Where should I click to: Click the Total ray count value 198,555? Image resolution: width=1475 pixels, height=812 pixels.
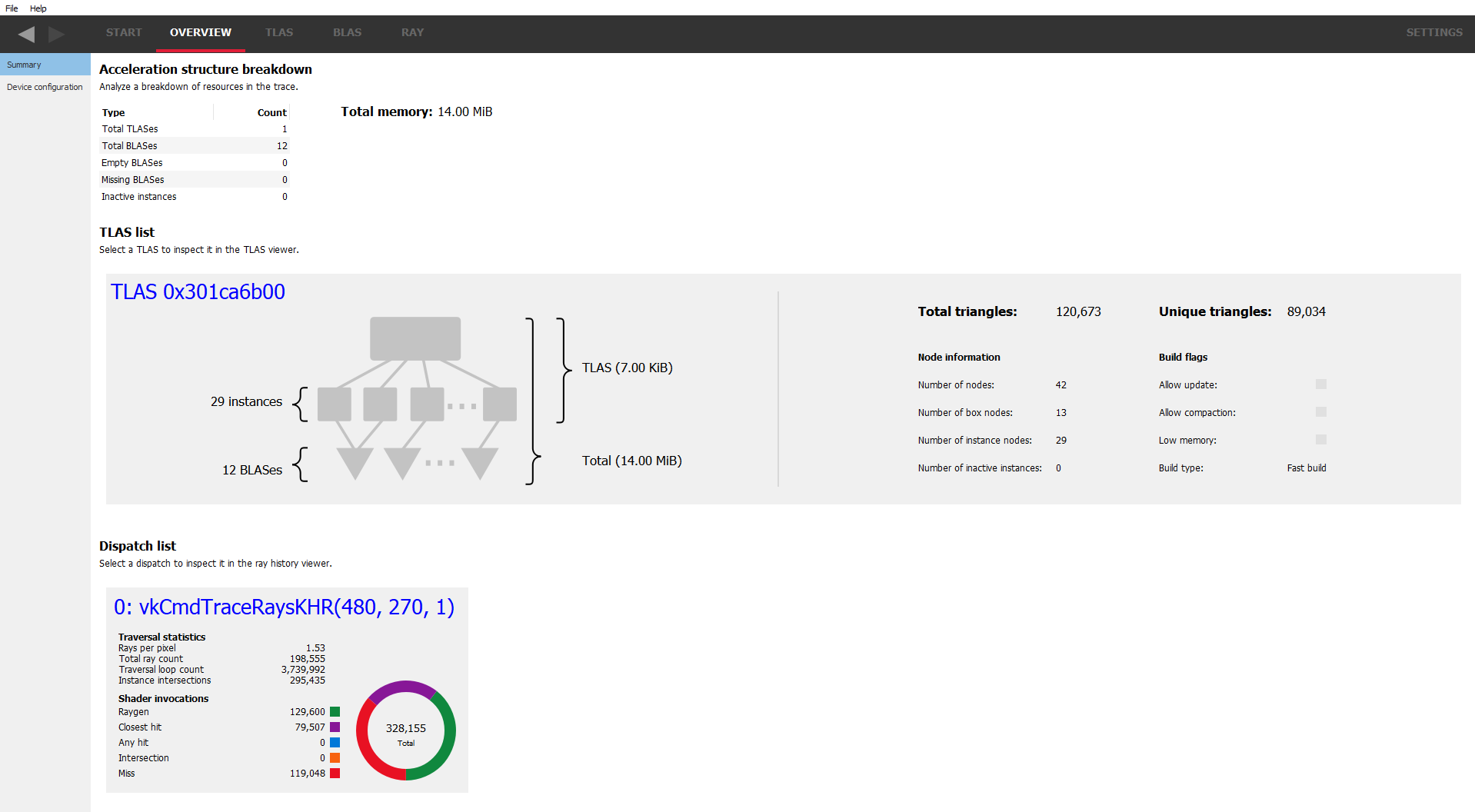point(308,659)
